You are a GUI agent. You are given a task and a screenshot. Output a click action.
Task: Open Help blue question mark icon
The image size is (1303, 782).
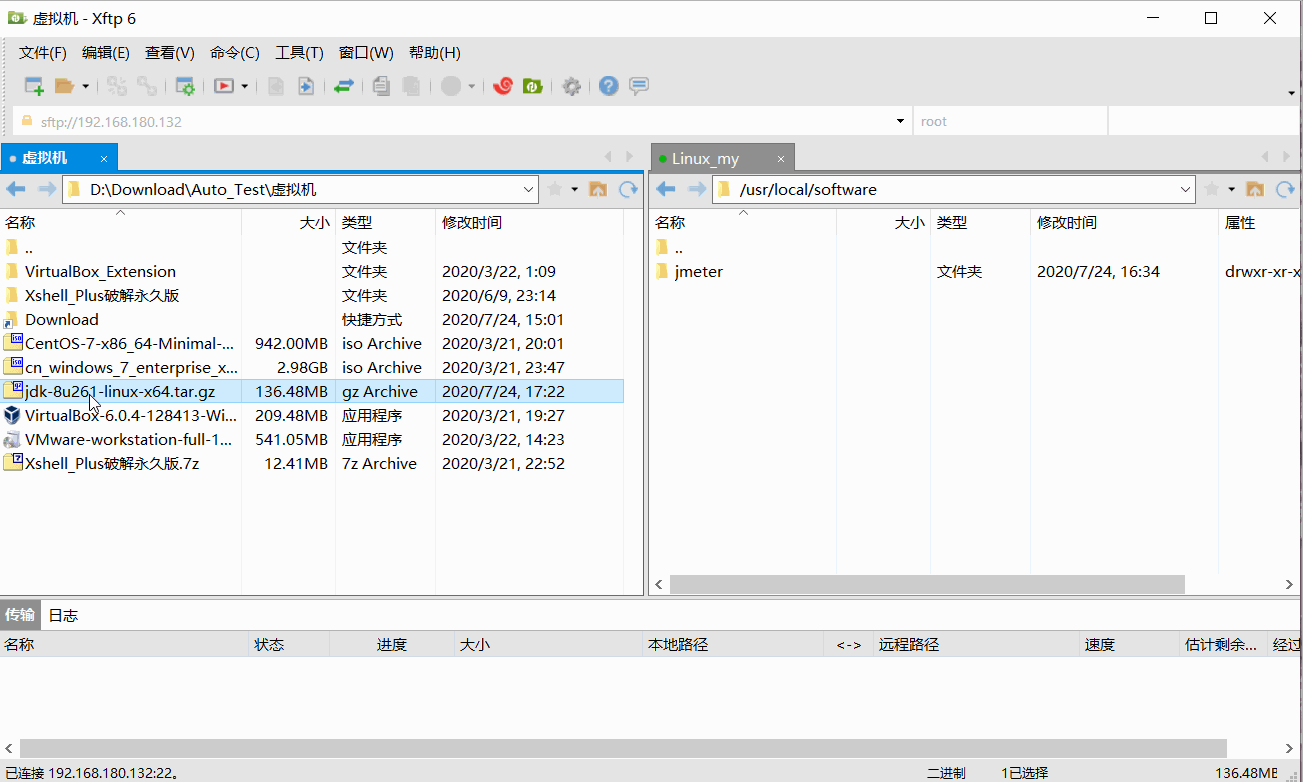point(608,86)
